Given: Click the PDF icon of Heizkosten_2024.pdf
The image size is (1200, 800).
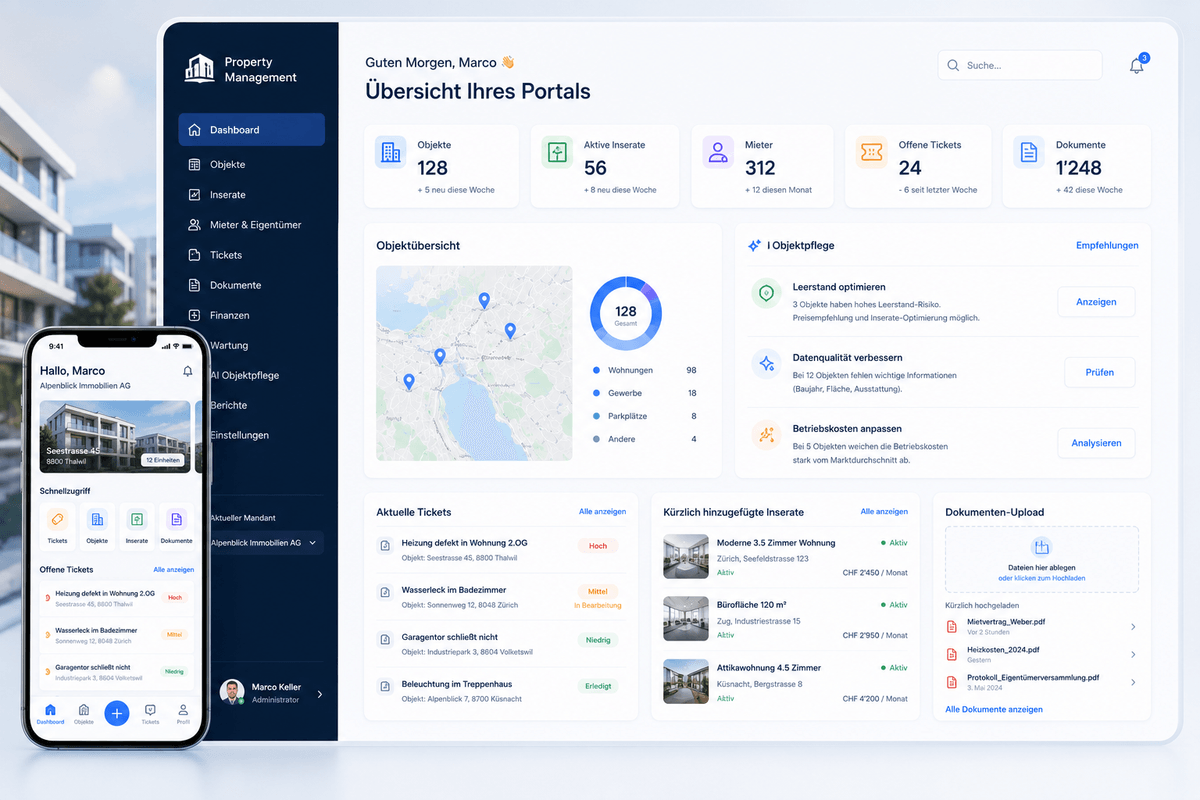Looking at the screenshot, I should click(x=951, y=654).
